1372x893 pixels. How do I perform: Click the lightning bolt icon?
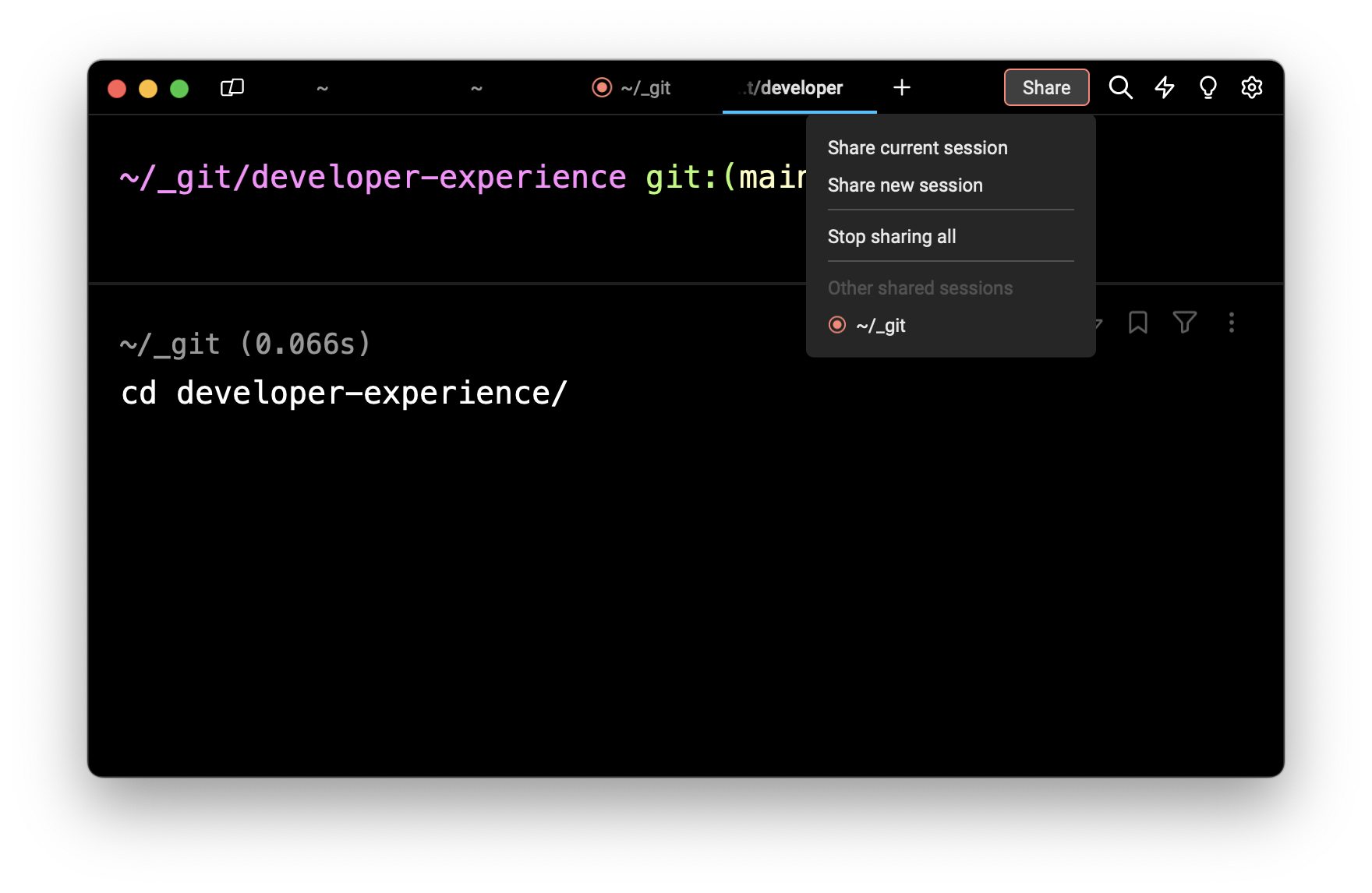click(1164, 87)
